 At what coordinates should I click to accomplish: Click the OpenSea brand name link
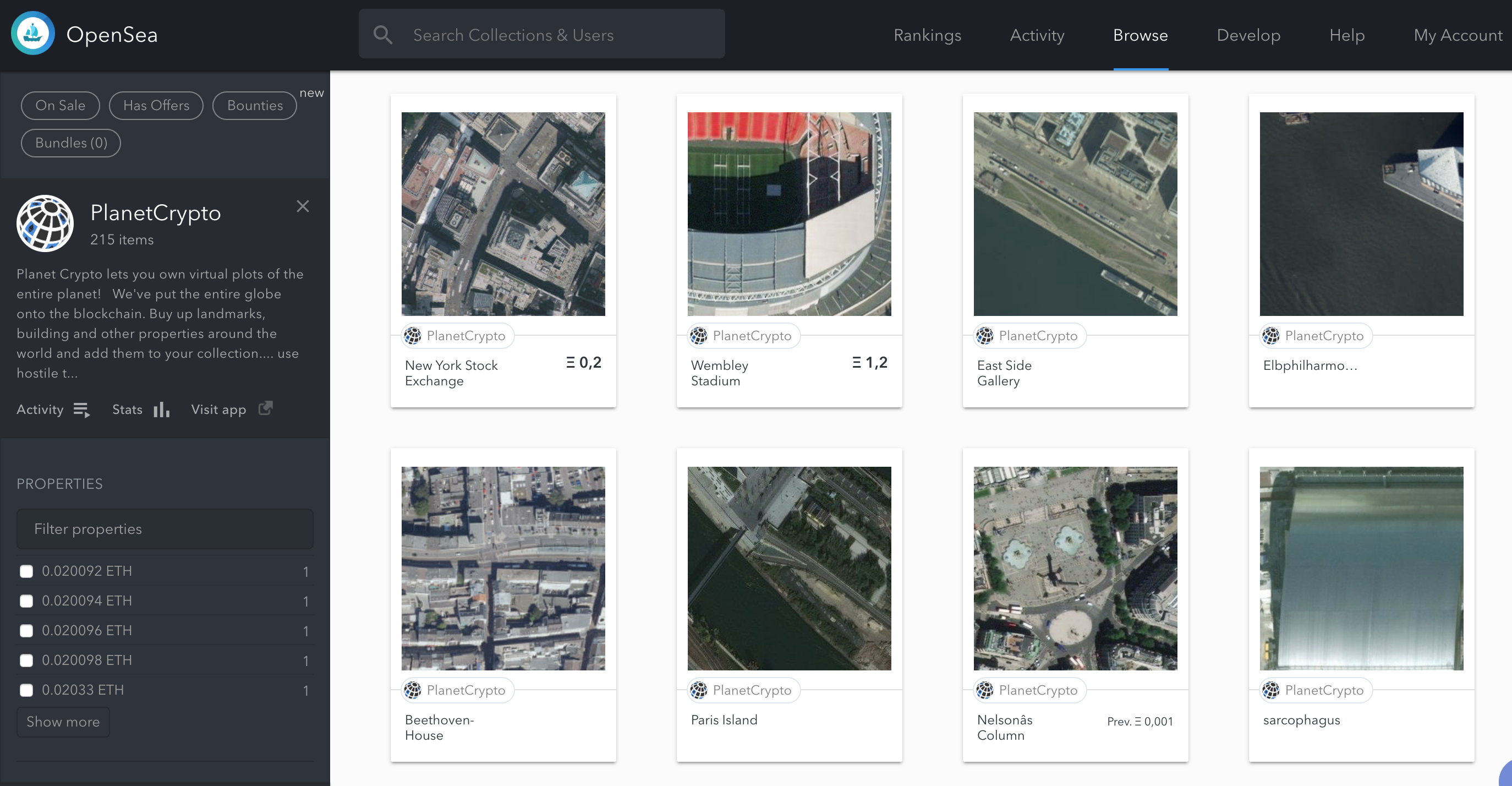(112, 35)
